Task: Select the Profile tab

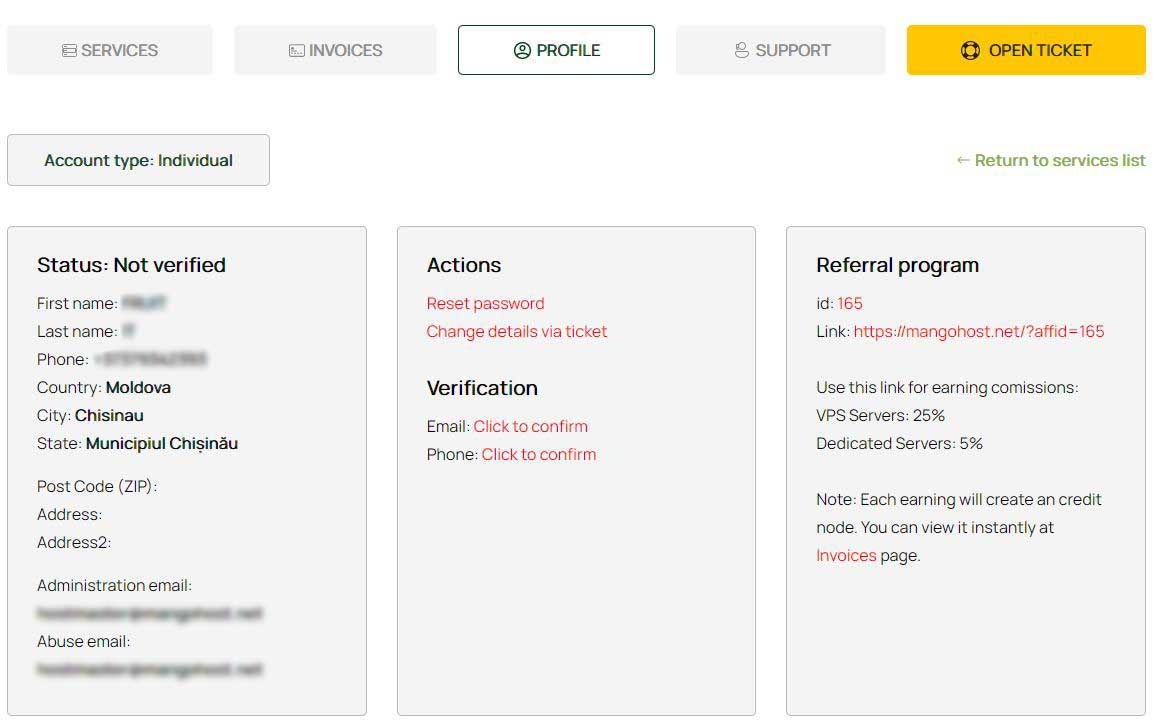Action: 556,50
